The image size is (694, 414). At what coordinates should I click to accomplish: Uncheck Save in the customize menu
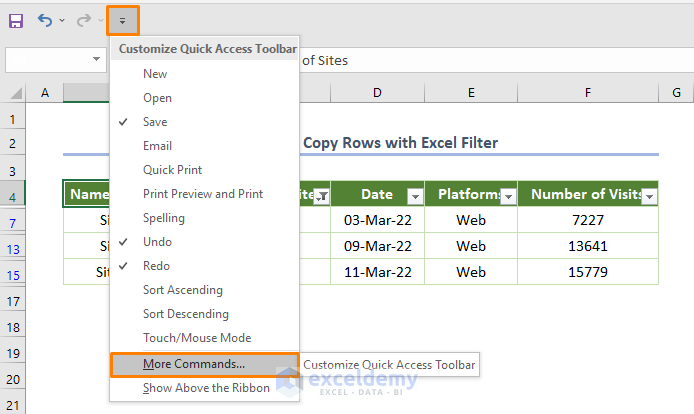tap(155, 122)
